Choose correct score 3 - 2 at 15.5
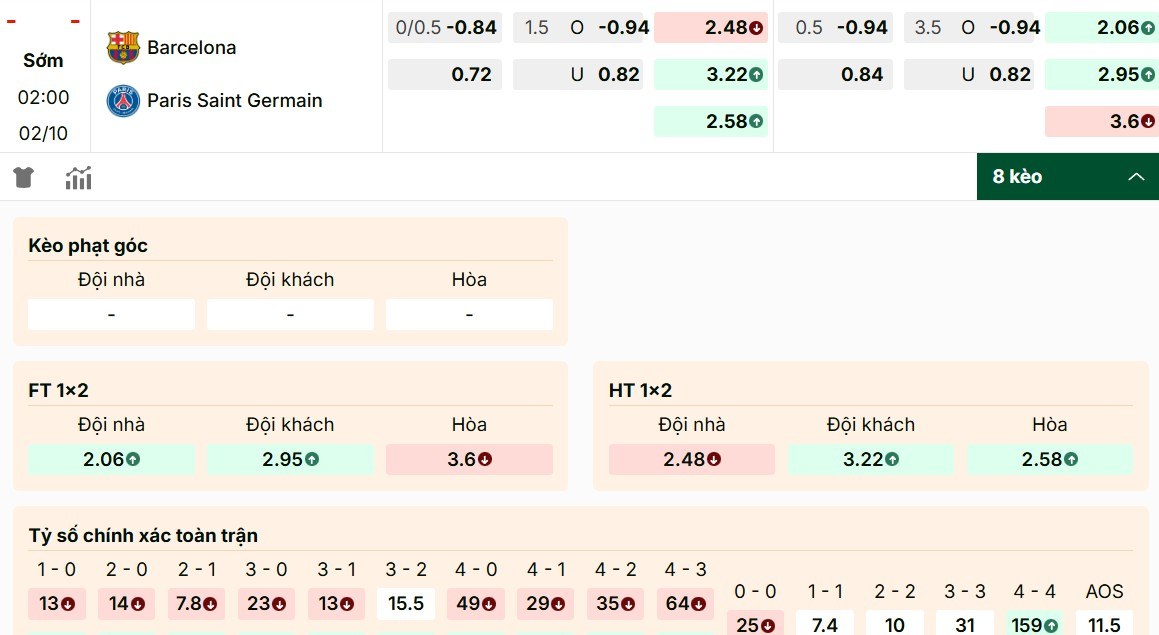Viewport: 1159px width, 635px height. (406, 604)
